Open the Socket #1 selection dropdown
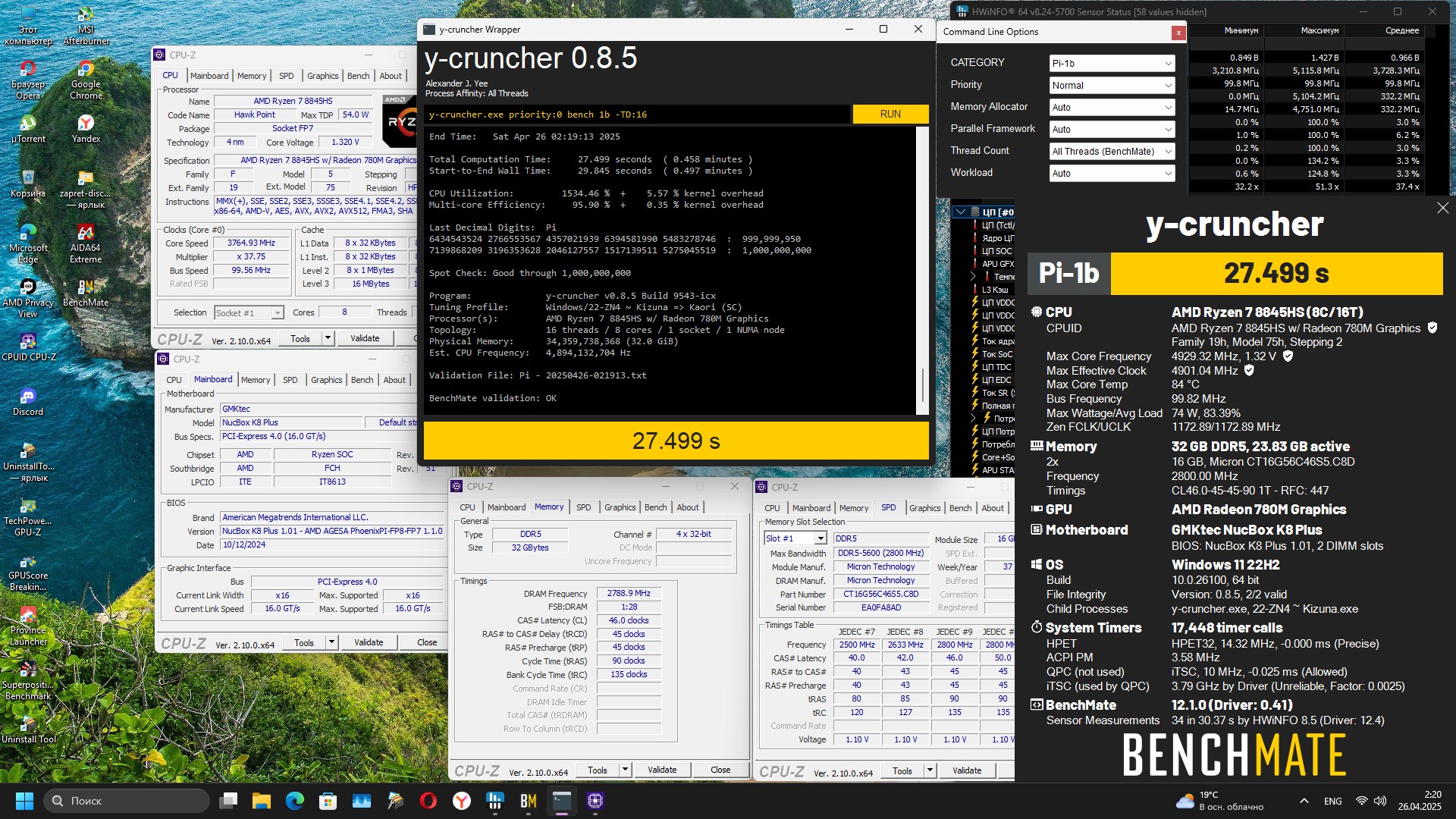Viewport: 1456px width, 819px height. click(x=249, y=312)
